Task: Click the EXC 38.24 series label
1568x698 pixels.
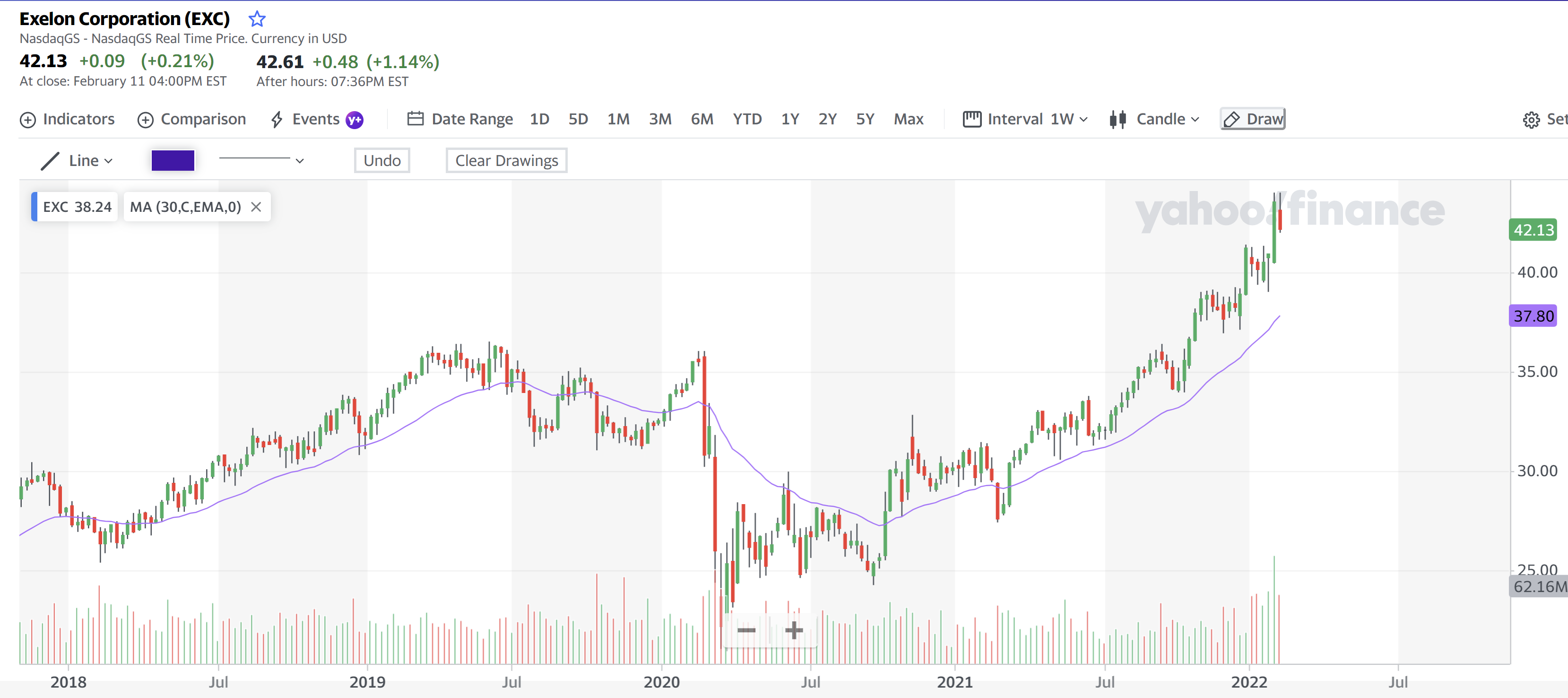Action: click(74, 207)
